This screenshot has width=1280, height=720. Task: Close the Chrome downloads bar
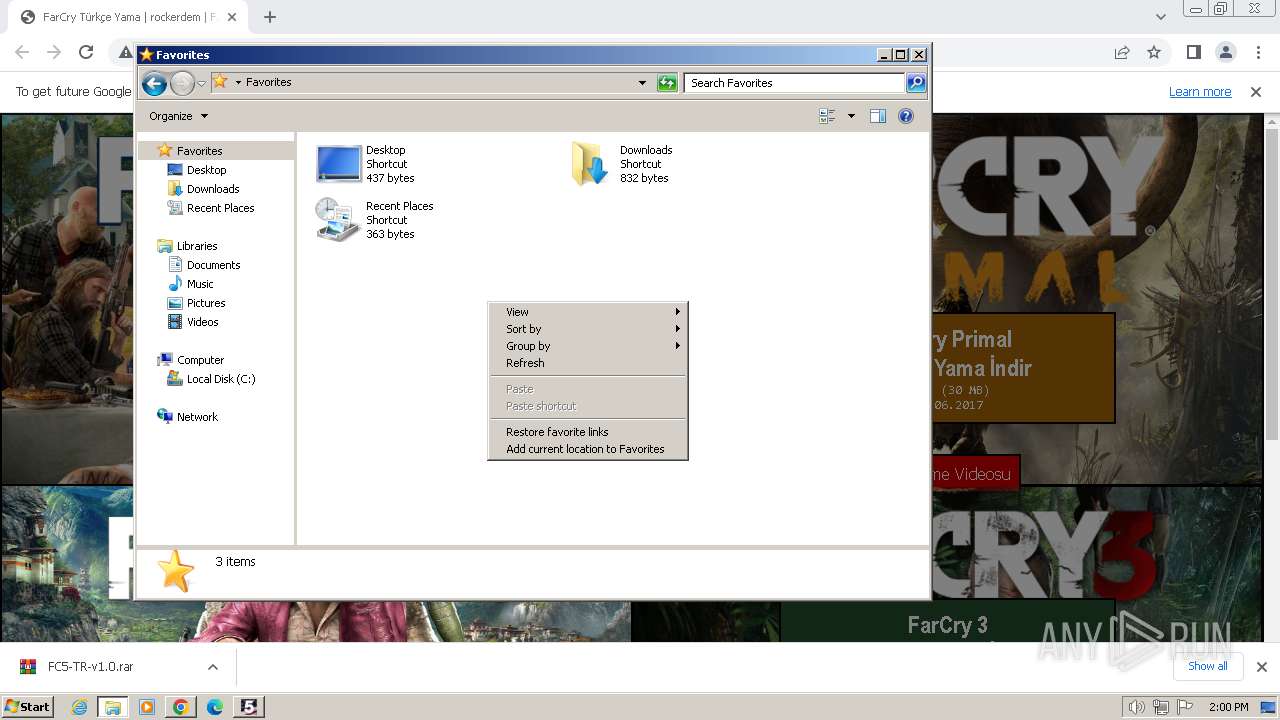(1262, 667)
